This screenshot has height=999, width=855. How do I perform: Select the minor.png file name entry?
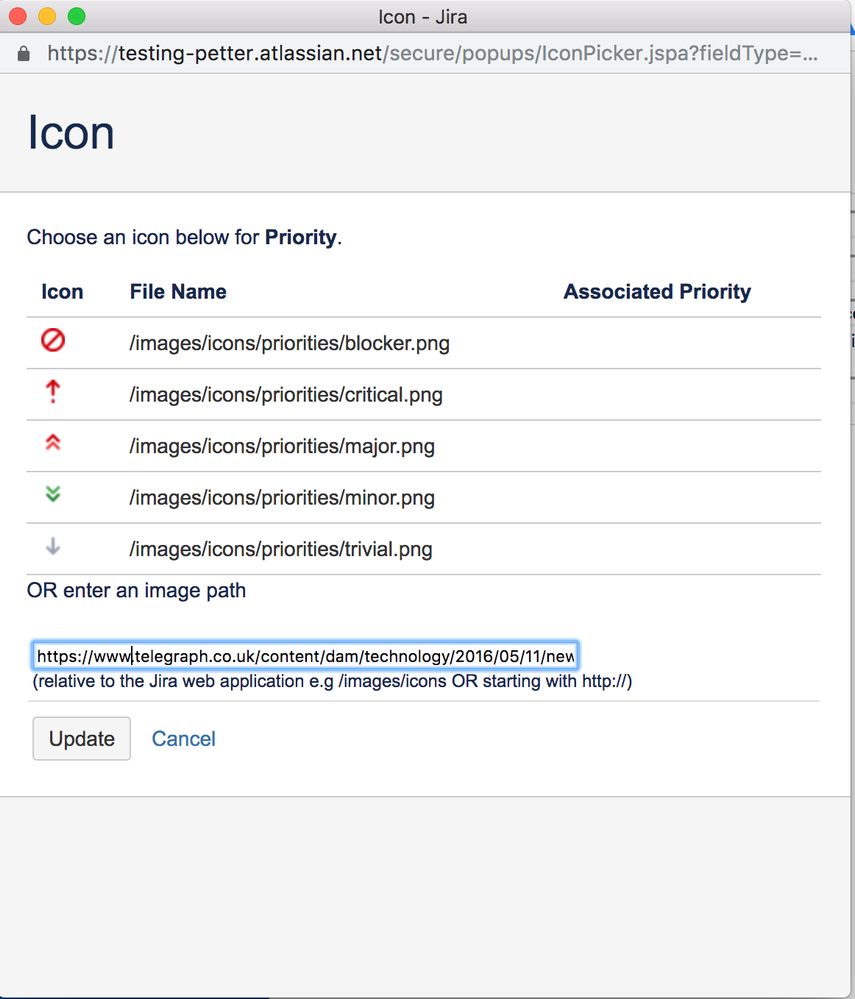tap(282, 498)
